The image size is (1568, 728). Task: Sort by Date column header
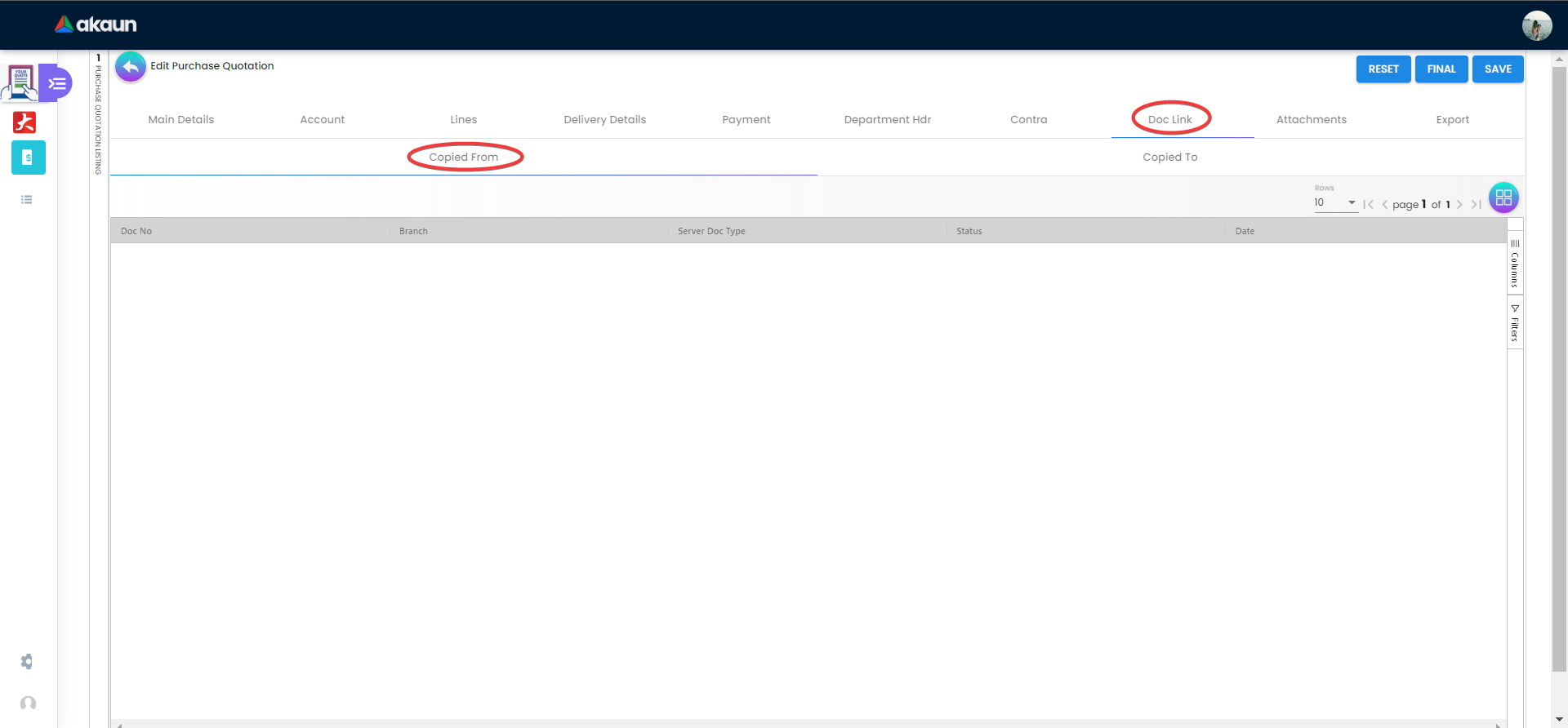pos(1365,231)
